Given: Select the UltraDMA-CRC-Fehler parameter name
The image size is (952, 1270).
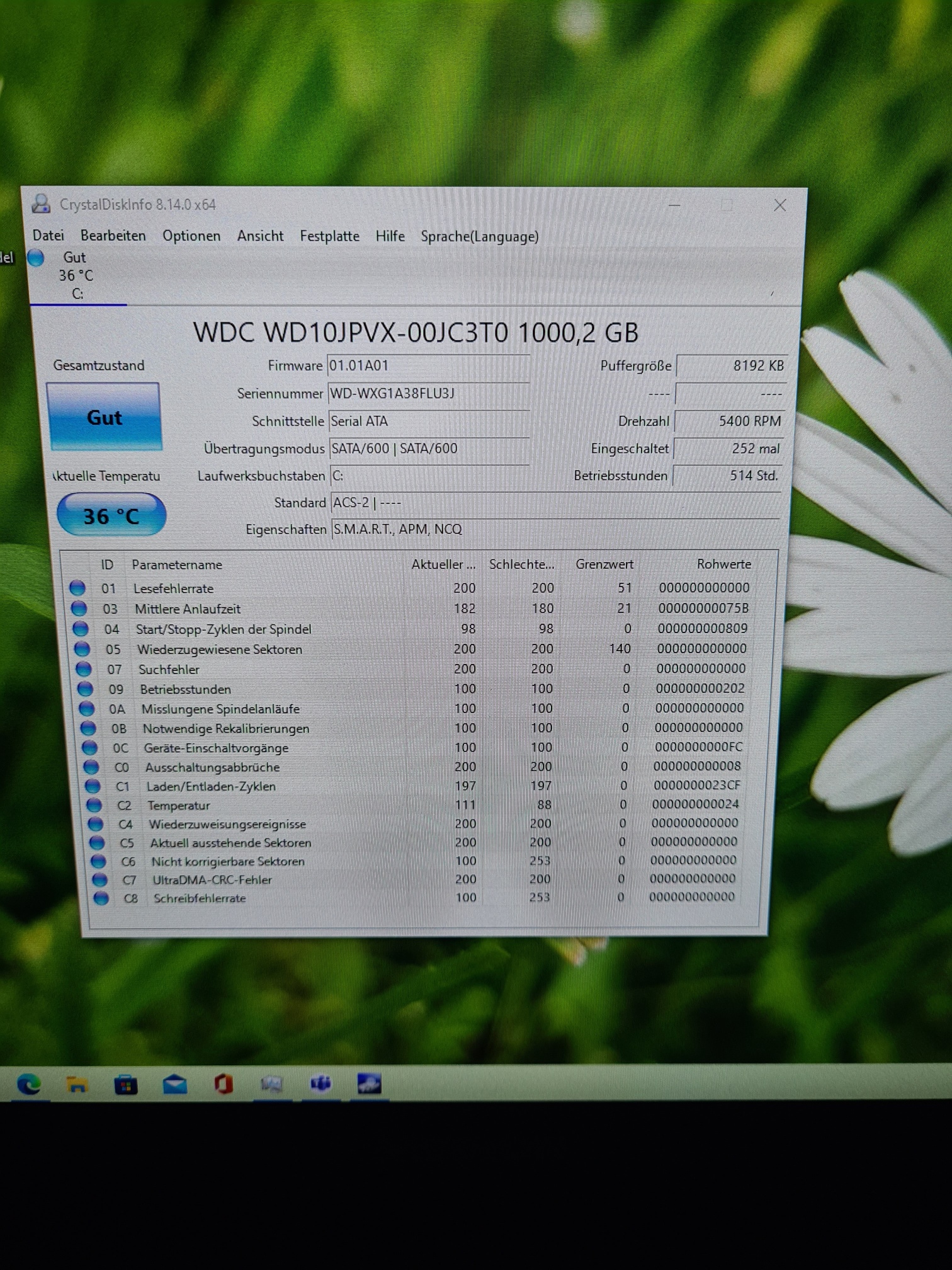Looking at the screenshot, I should (x=212, y=879).
